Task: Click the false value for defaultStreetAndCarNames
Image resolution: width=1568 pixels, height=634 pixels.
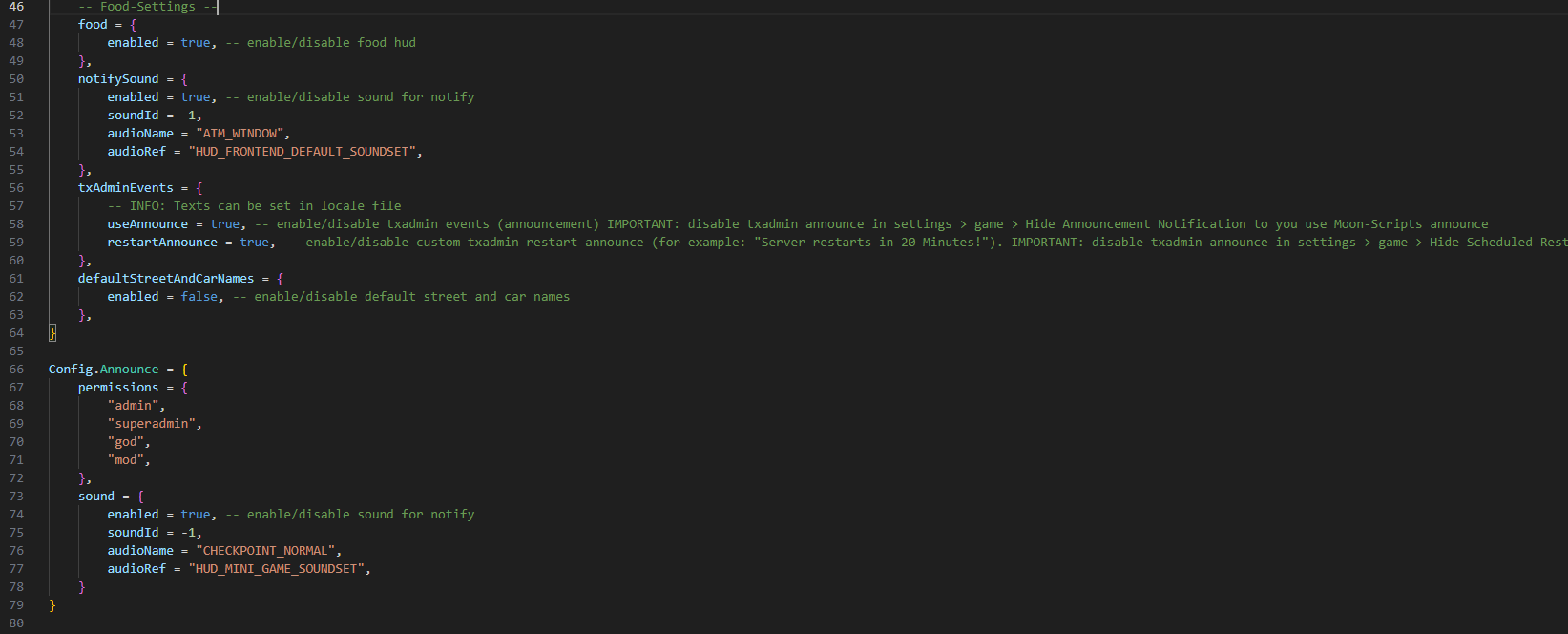Action: pos(199,297)
